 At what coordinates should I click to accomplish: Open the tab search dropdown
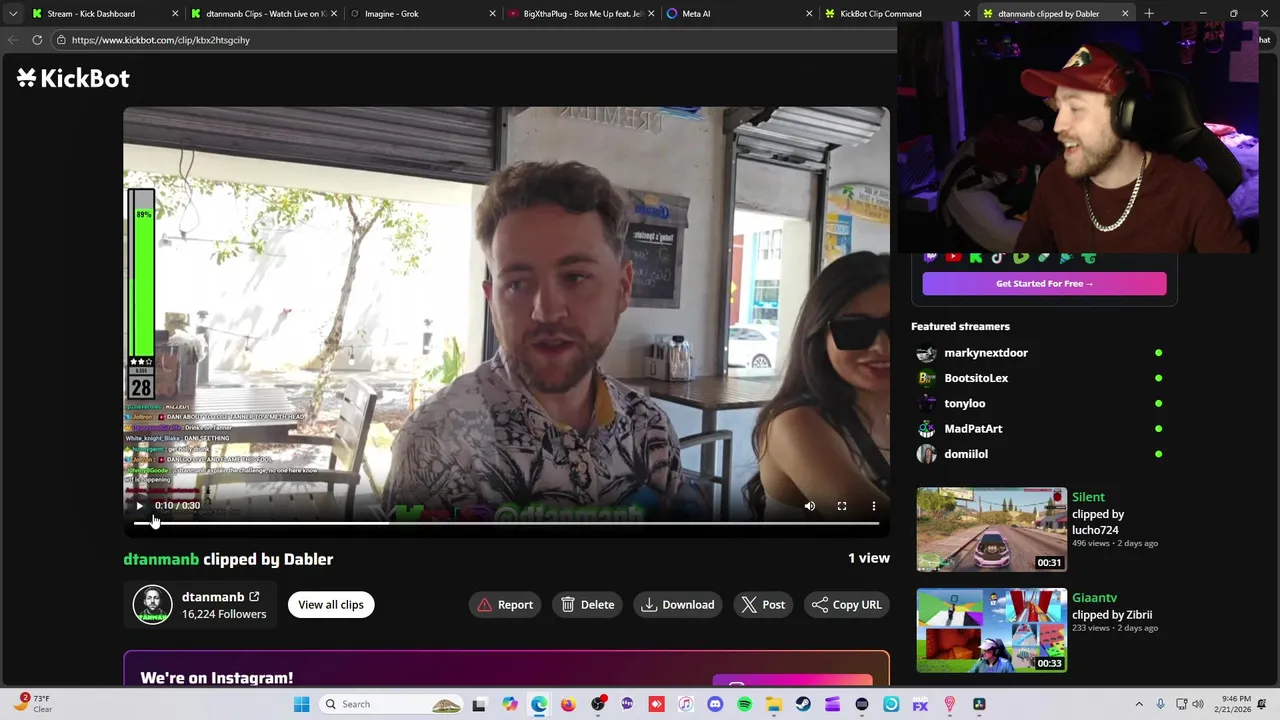tap(13, 14)
